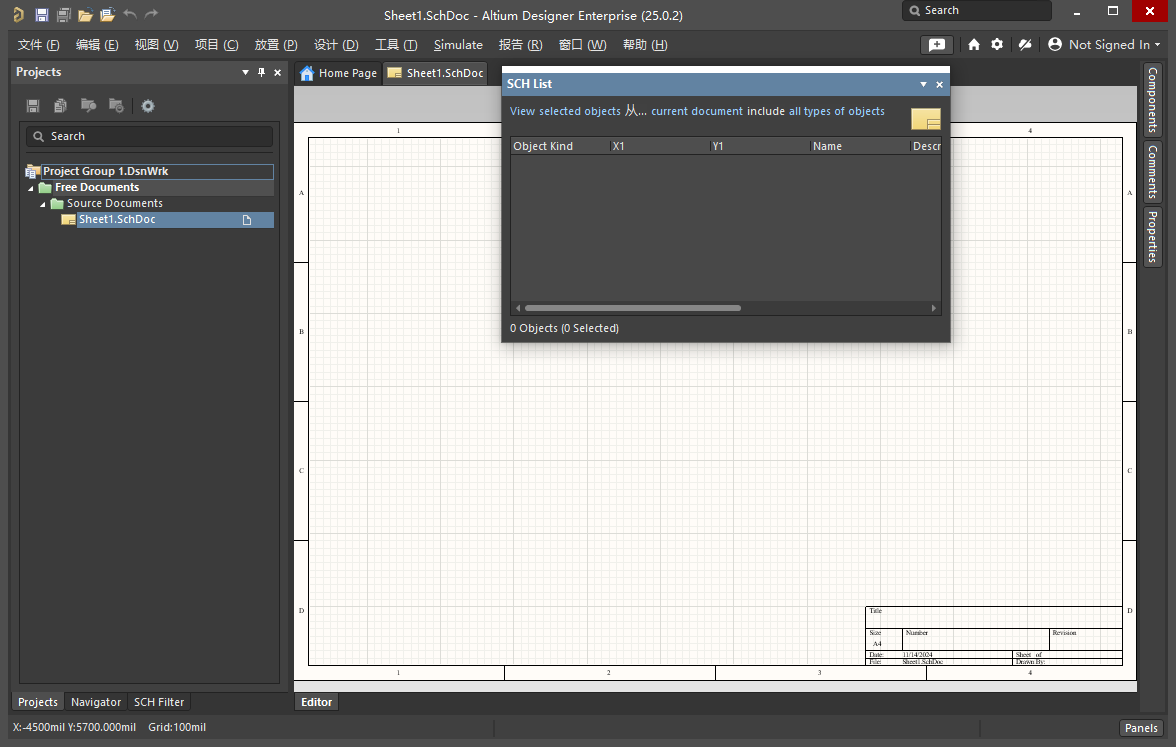Switch to the SCH Filter panel tab
This screenshot has height=747, width=1176.
(x=159, y=702)
